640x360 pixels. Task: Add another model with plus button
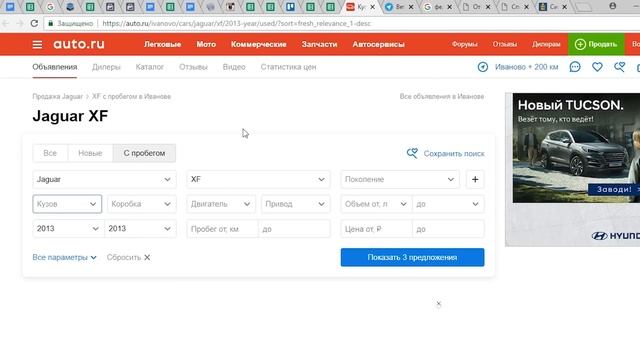tap(475, 180)
